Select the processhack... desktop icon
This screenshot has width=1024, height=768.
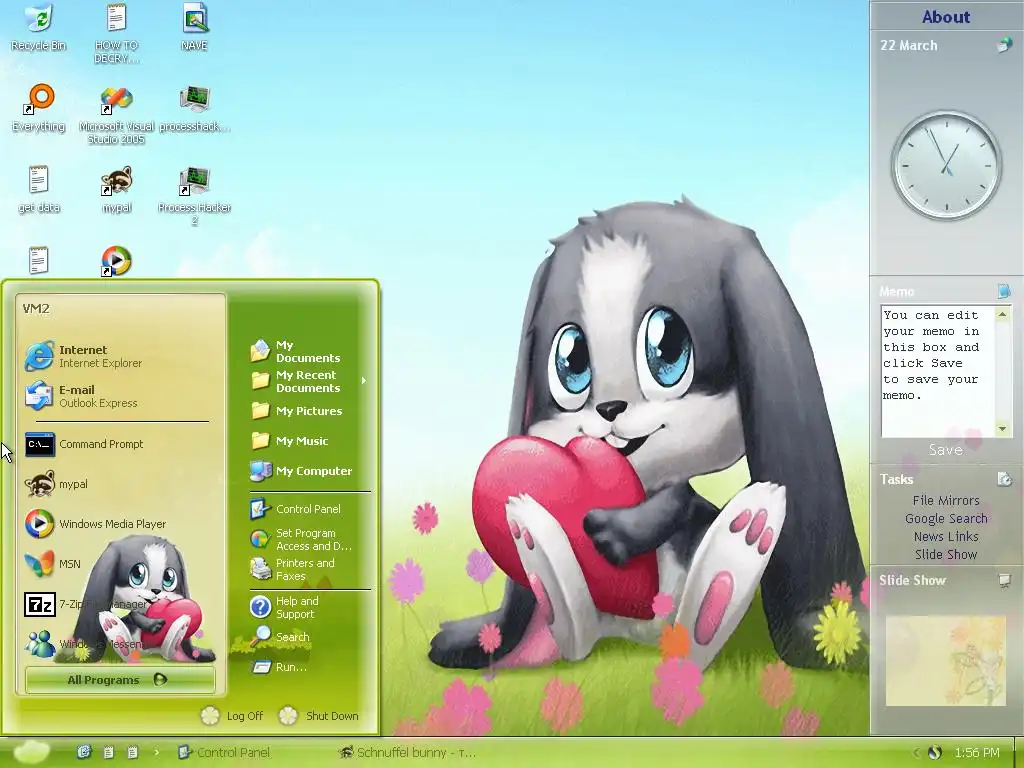pos(195,108)
